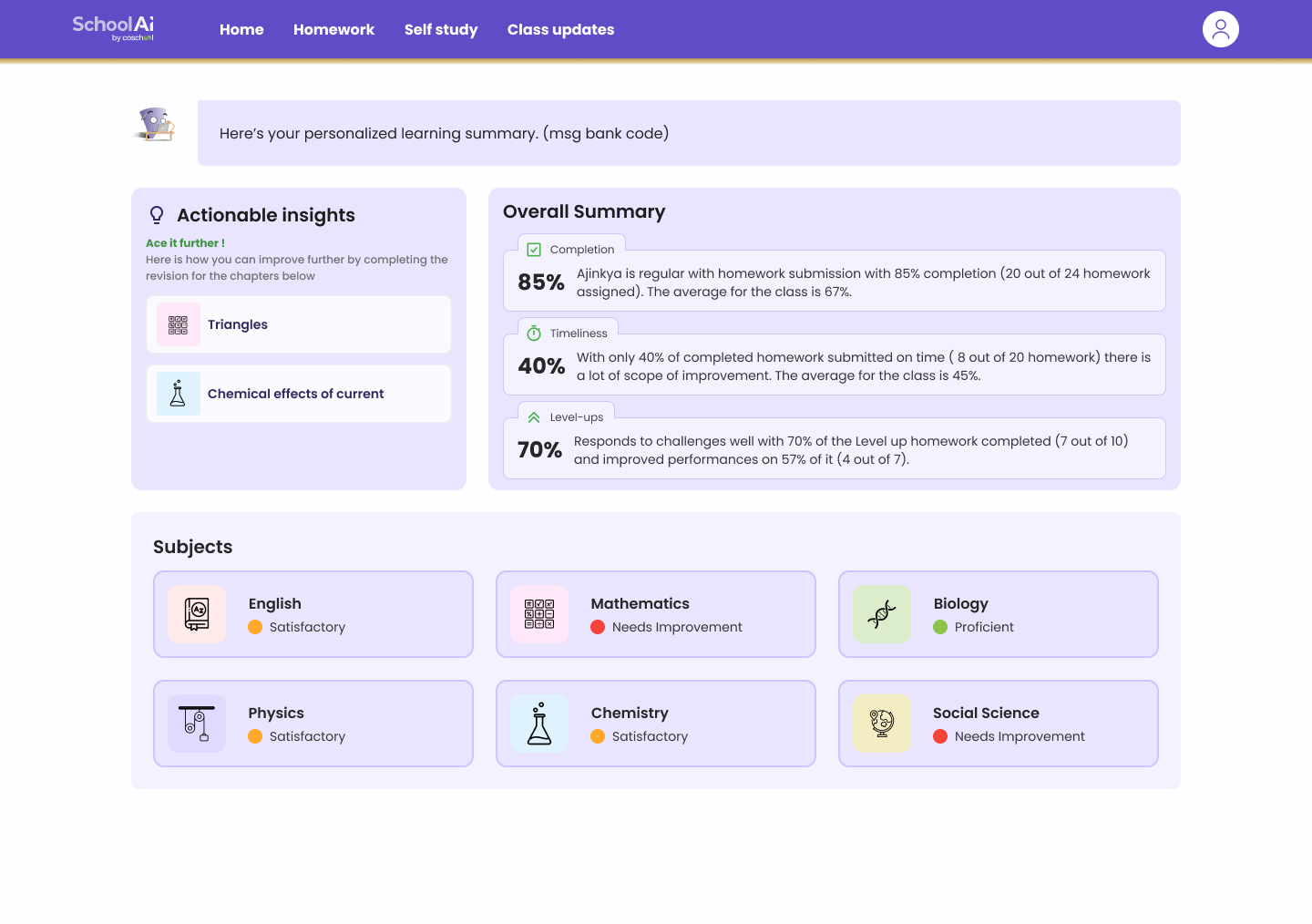Click the orange status dot under Physics
The width and height of the screenshot is (1312, 924).
[255, 736]
